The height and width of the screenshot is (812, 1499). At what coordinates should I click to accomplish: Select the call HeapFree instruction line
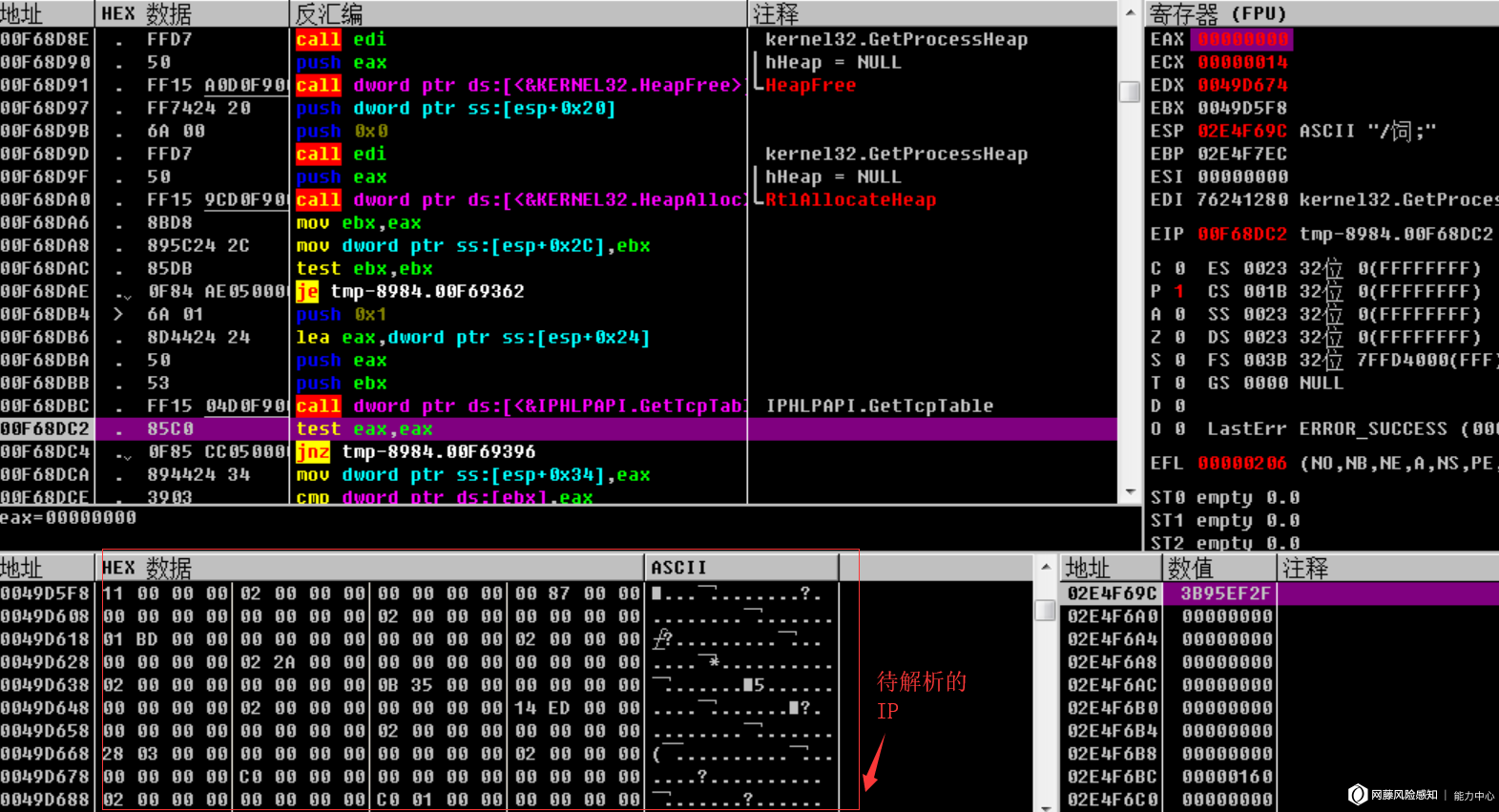[x=558, y=85]
